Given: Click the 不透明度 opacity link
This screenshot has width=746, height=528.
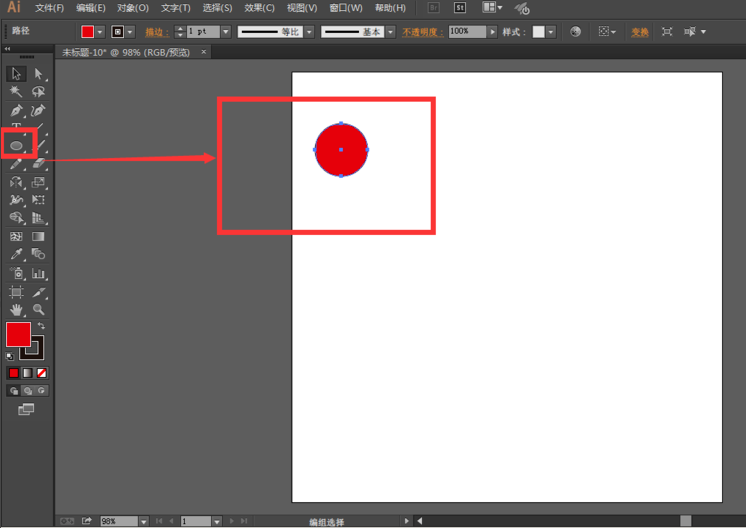Looking at the screenshot, I should pyautogui.click(x=423, y=32).
